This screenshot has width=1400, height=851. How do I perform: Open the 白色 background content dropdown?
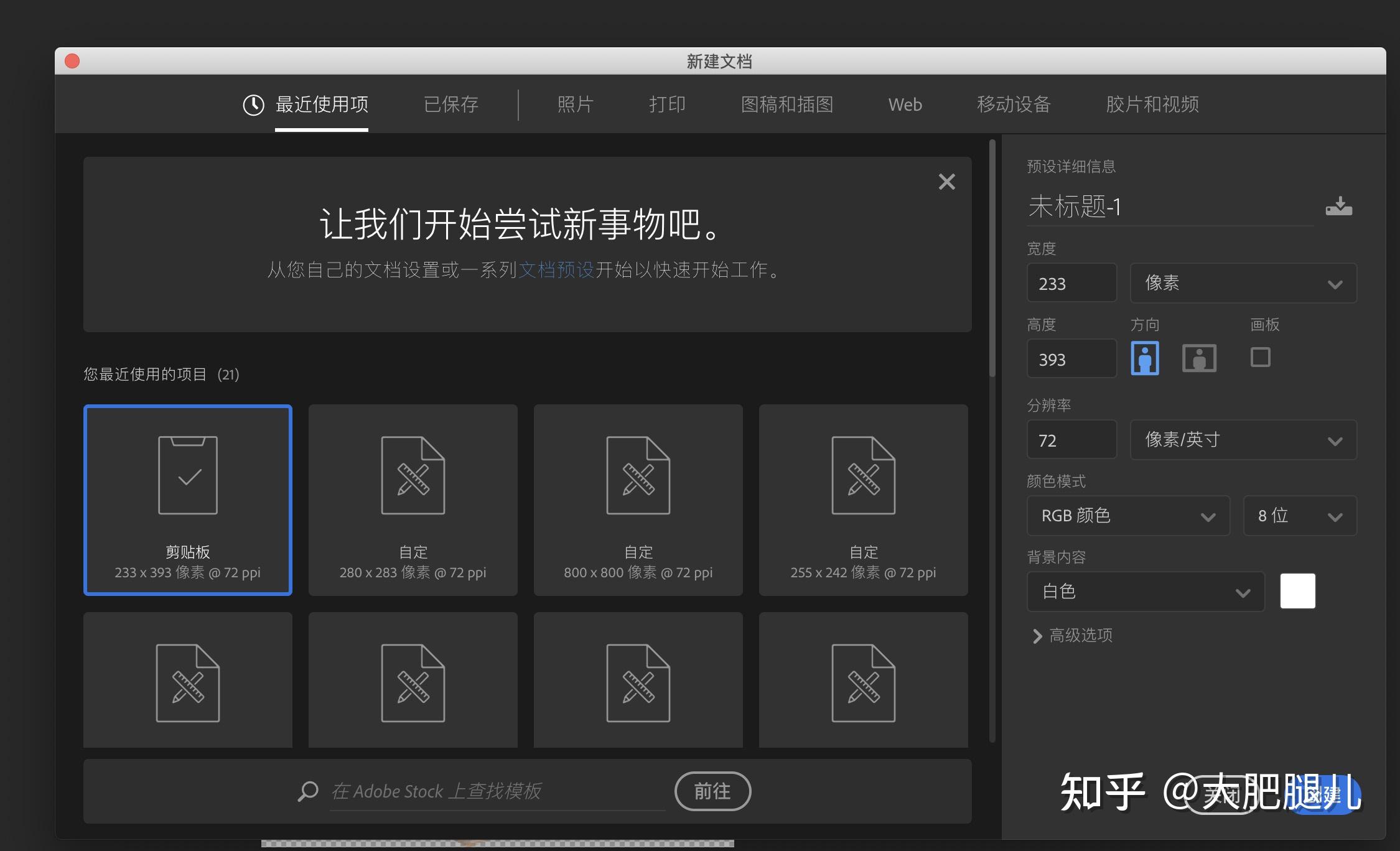pyautogui.click(x=1146, y=592)
